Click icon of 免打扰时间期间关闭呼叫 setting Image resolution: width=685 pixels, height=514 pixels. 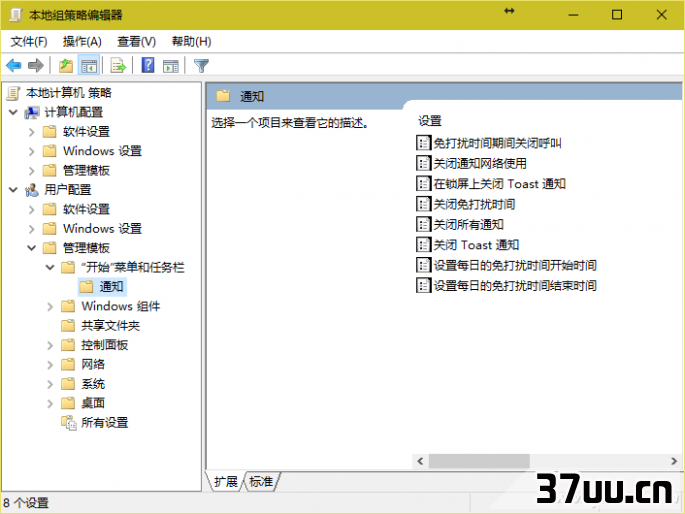pyautogui.click(x=423, y=143)
